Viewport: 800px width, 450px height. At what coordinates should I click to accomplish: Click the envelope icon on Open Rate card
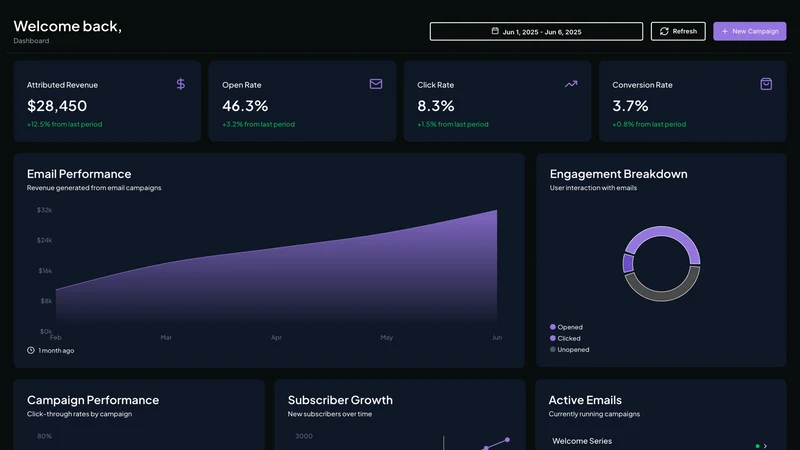pyautogui.click(x=376, y=84)
